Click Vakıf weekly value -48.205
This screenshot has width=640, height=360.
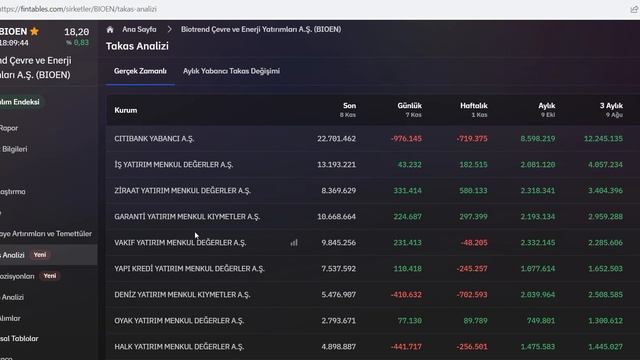474,243
